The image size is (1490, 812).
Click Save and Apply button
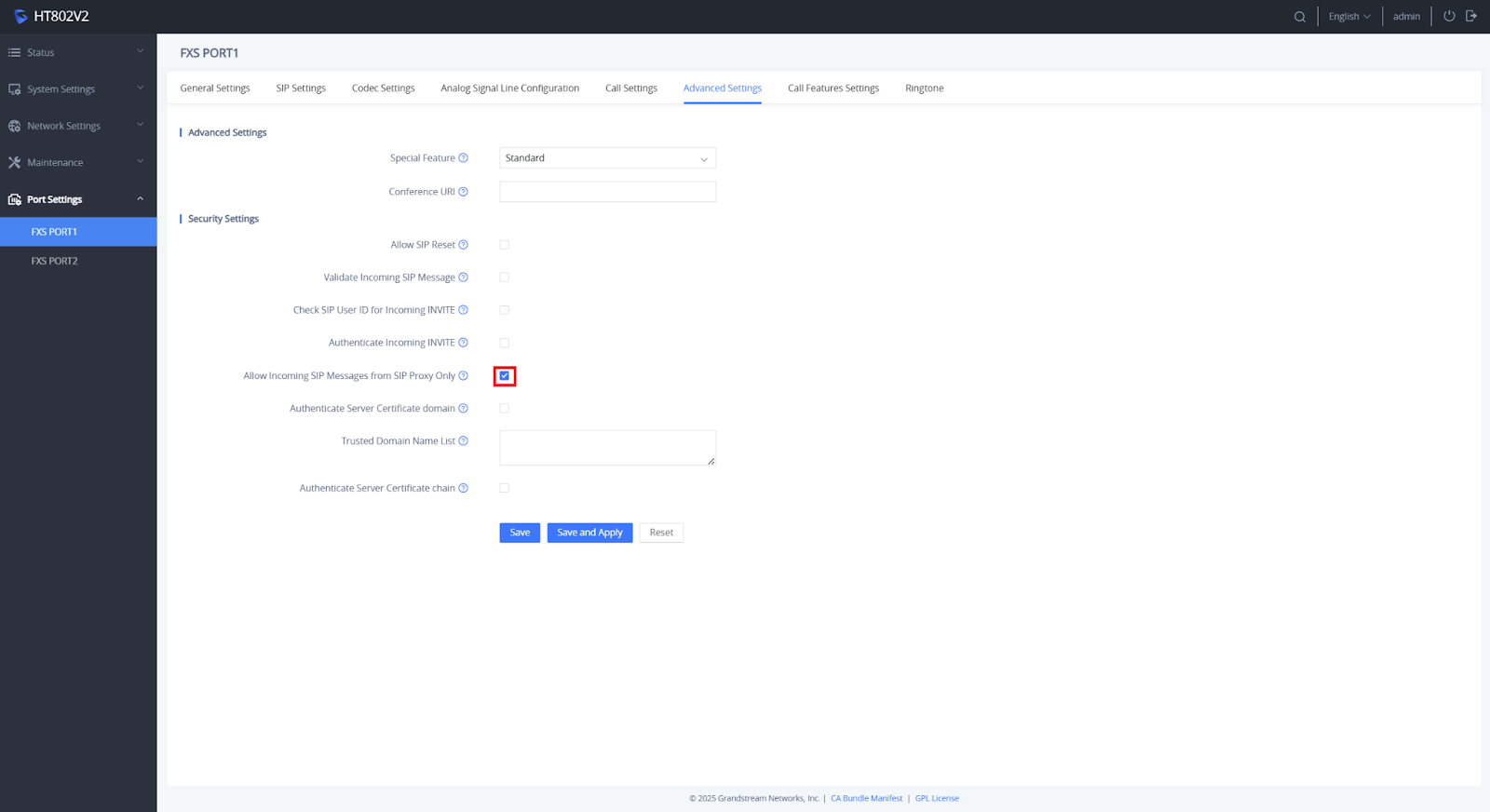[x=589, y=533]
